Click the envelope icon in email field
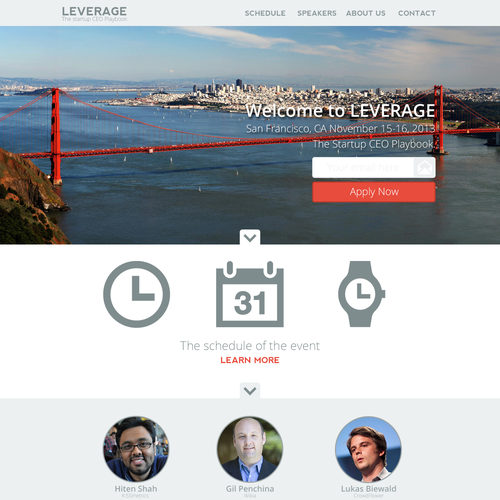 tap(424, 167)
